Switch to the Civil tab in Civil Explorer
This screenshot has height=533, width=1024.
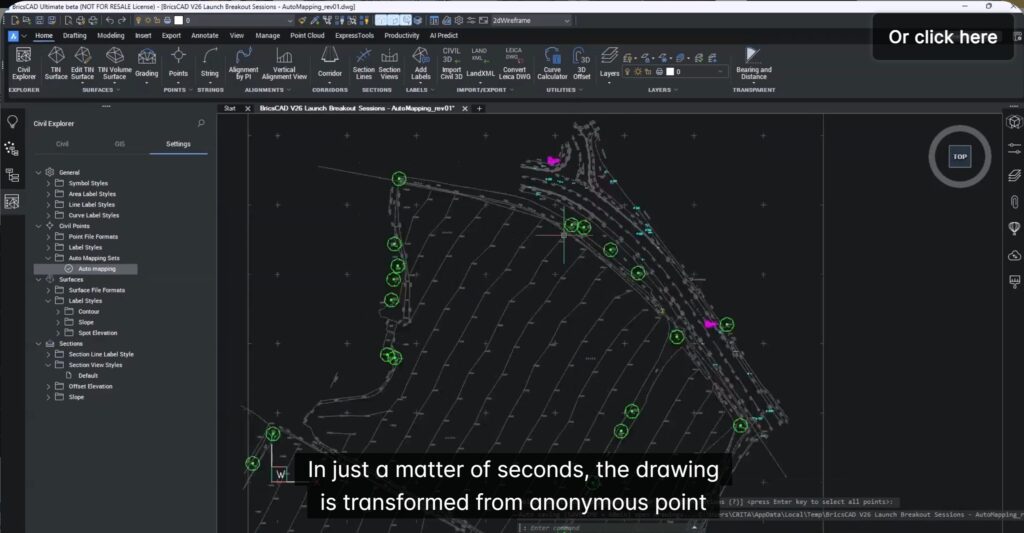pos(62,144)
